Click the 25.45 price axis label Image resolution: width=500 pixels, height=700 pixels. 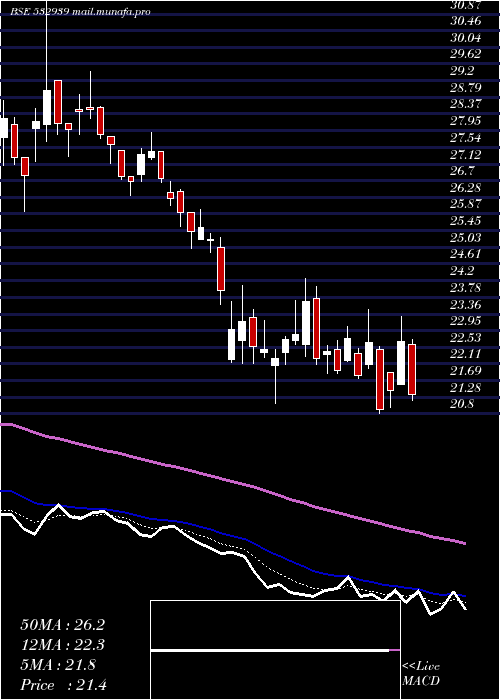[466, 221]
